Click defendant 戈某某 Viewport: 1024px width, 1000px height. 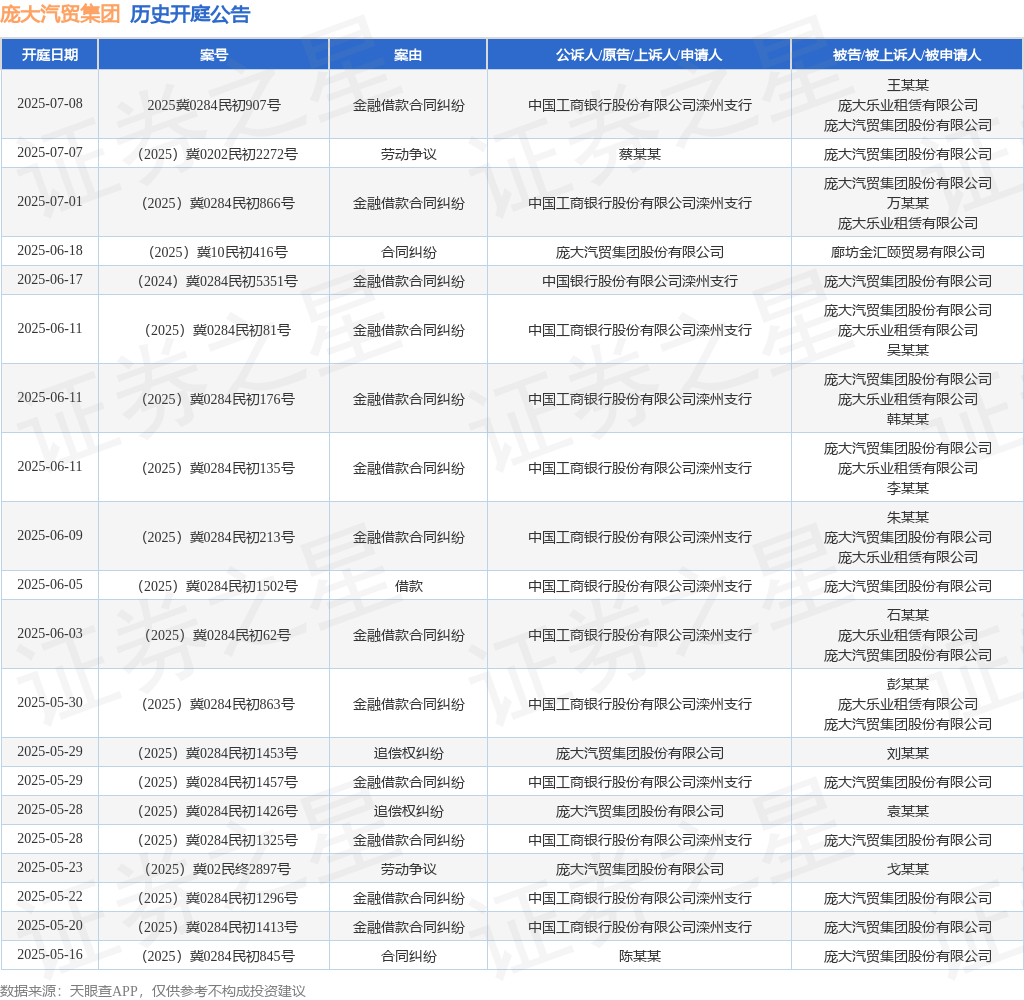(907, 869)
